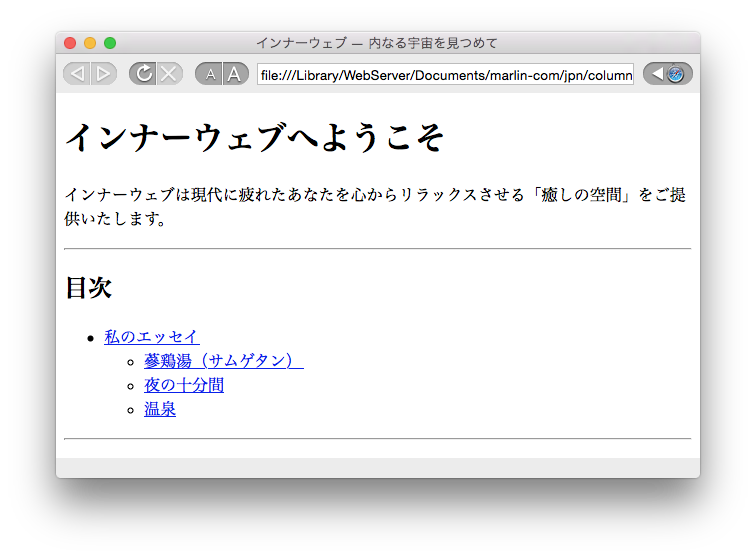
Task: Click the left-pointing triangle beside the Safari compass
Action: pyautogui.click(x=656, y=74)
